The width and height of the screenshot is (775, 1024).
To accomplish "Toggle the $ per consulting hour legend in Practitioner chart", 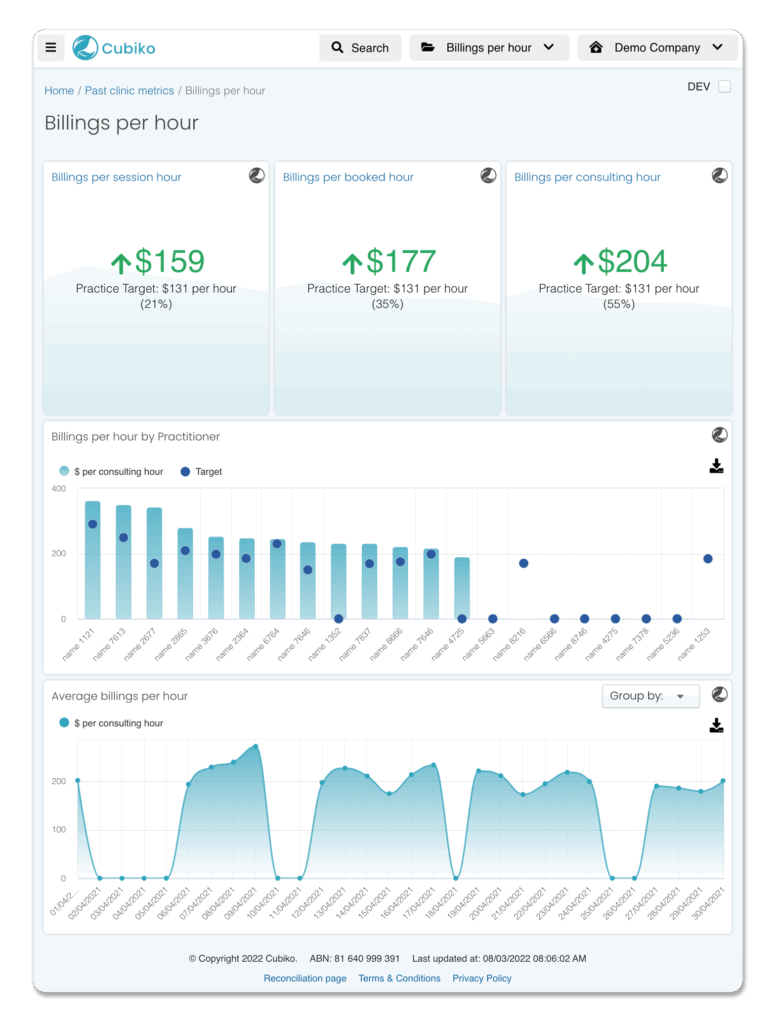I will (111, 472).
